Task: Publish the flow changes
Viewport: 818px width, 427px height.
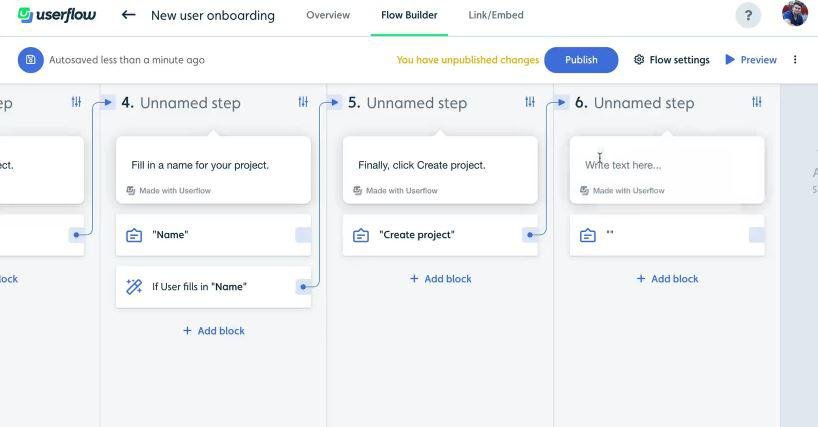Action: (x=581, y=60)
